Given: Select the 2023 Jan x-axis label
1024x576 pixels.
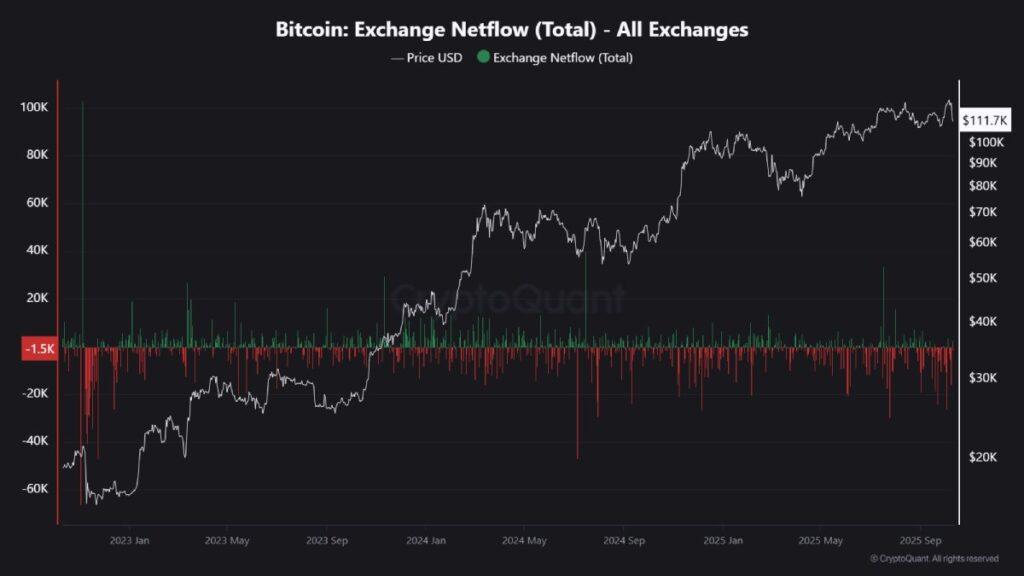Looking at the screenshot, I should [129, 540].
